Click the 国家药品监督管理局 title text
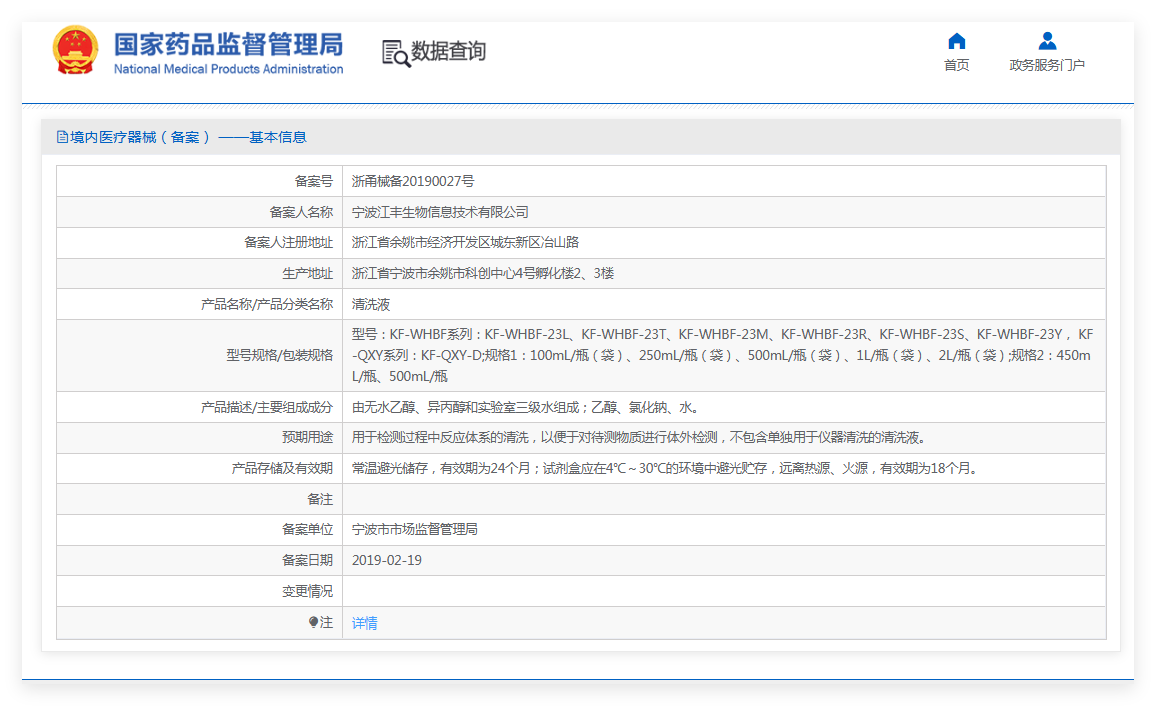Image resolution: width=1156 pixels, height=706 pixels. [229, 44]
